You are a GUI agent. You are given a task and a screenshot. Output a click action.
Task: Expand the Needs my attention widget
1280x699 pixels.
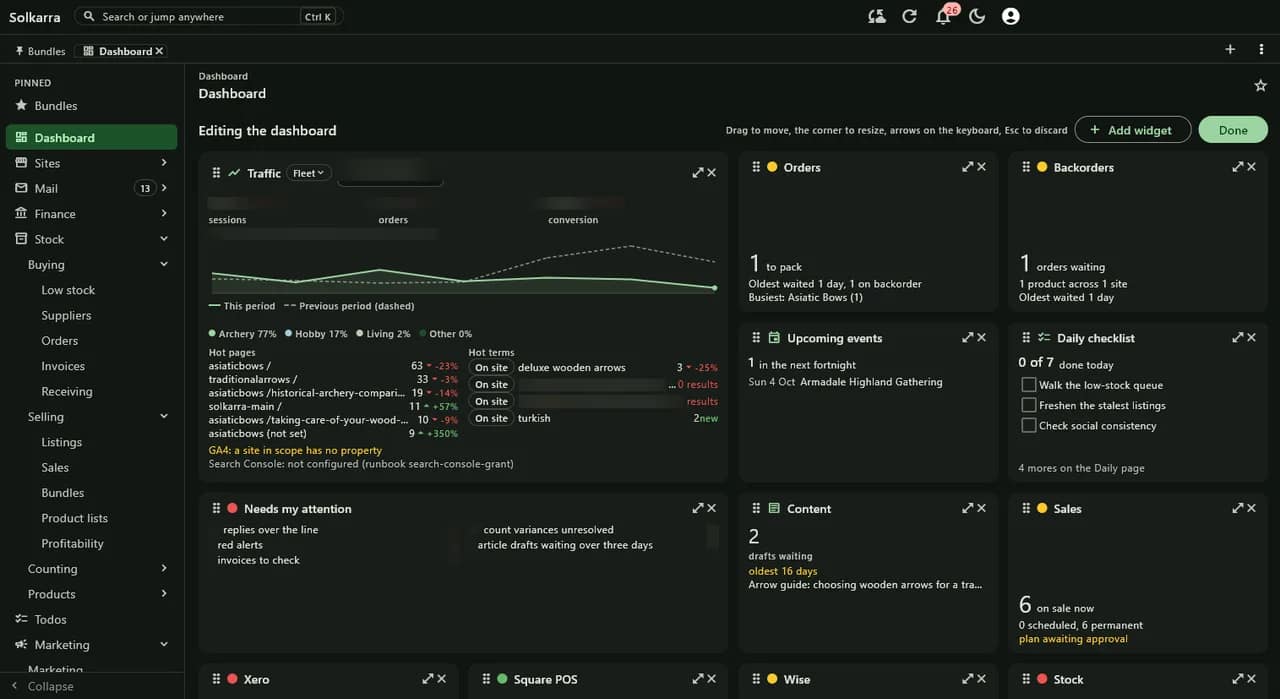click(x=698, y=508)
